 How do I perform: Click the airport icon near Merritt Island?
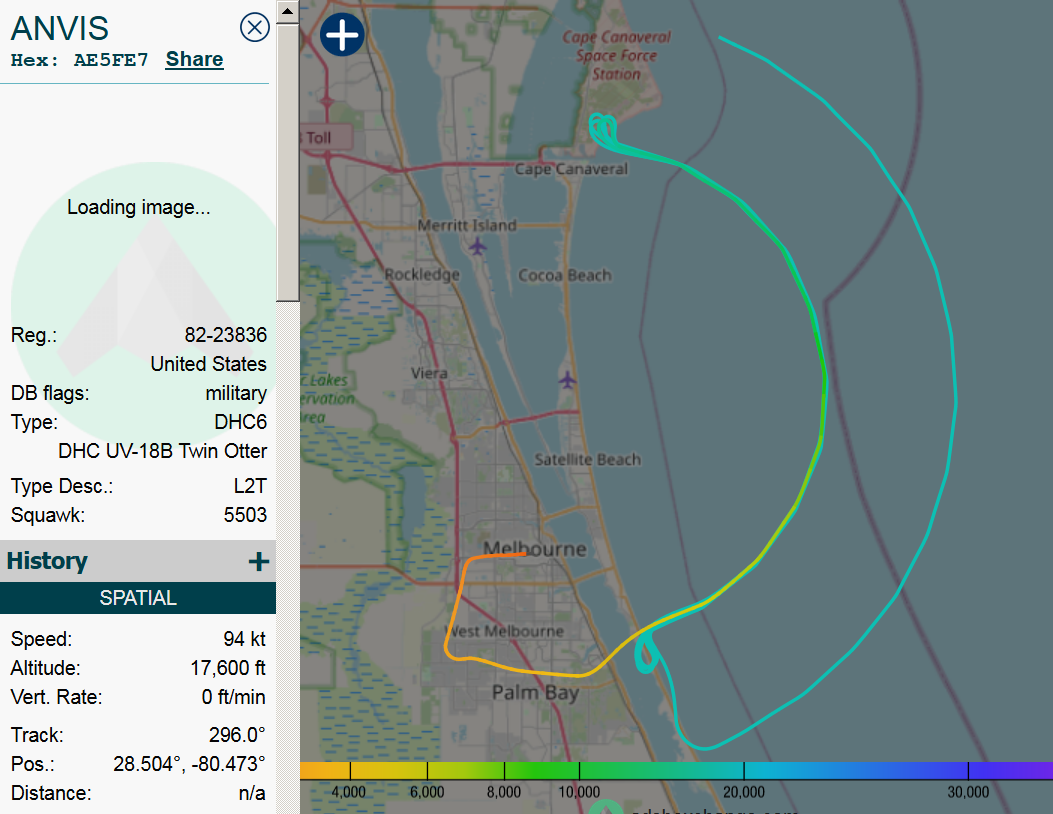[x=477, y=247]
